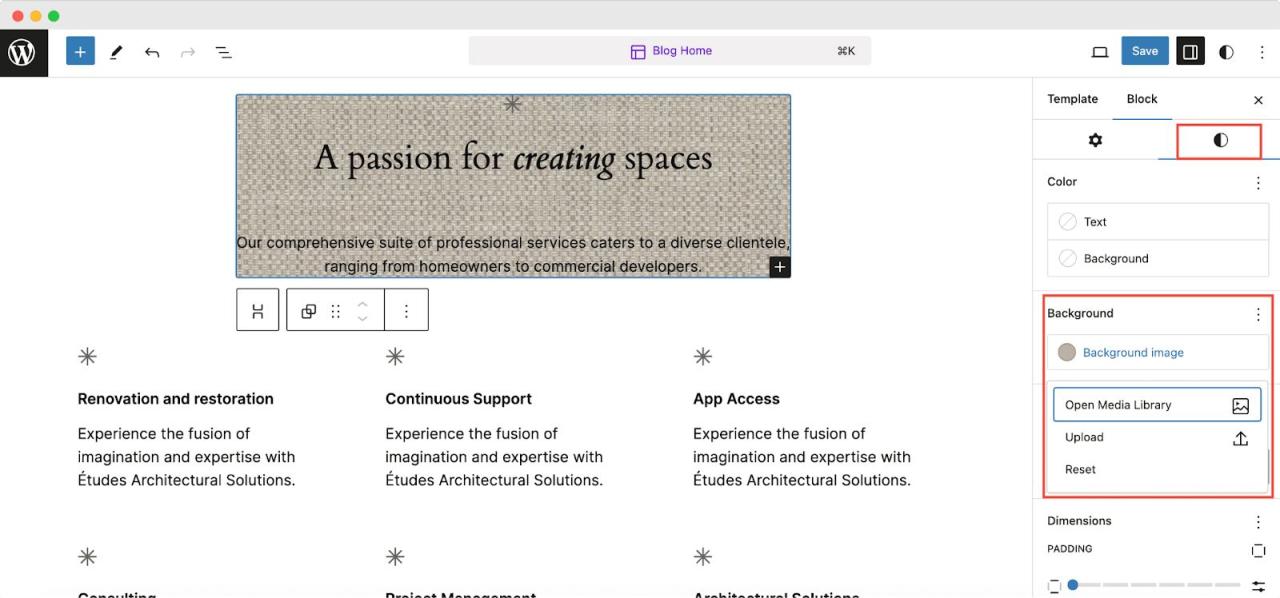Switch to the Template tab
The image size is (1280, 598).
point(1072,99)
